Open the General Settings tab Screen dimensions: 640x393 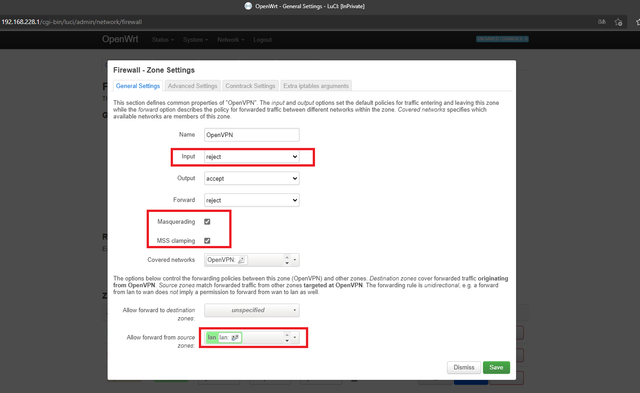point(138,86)
